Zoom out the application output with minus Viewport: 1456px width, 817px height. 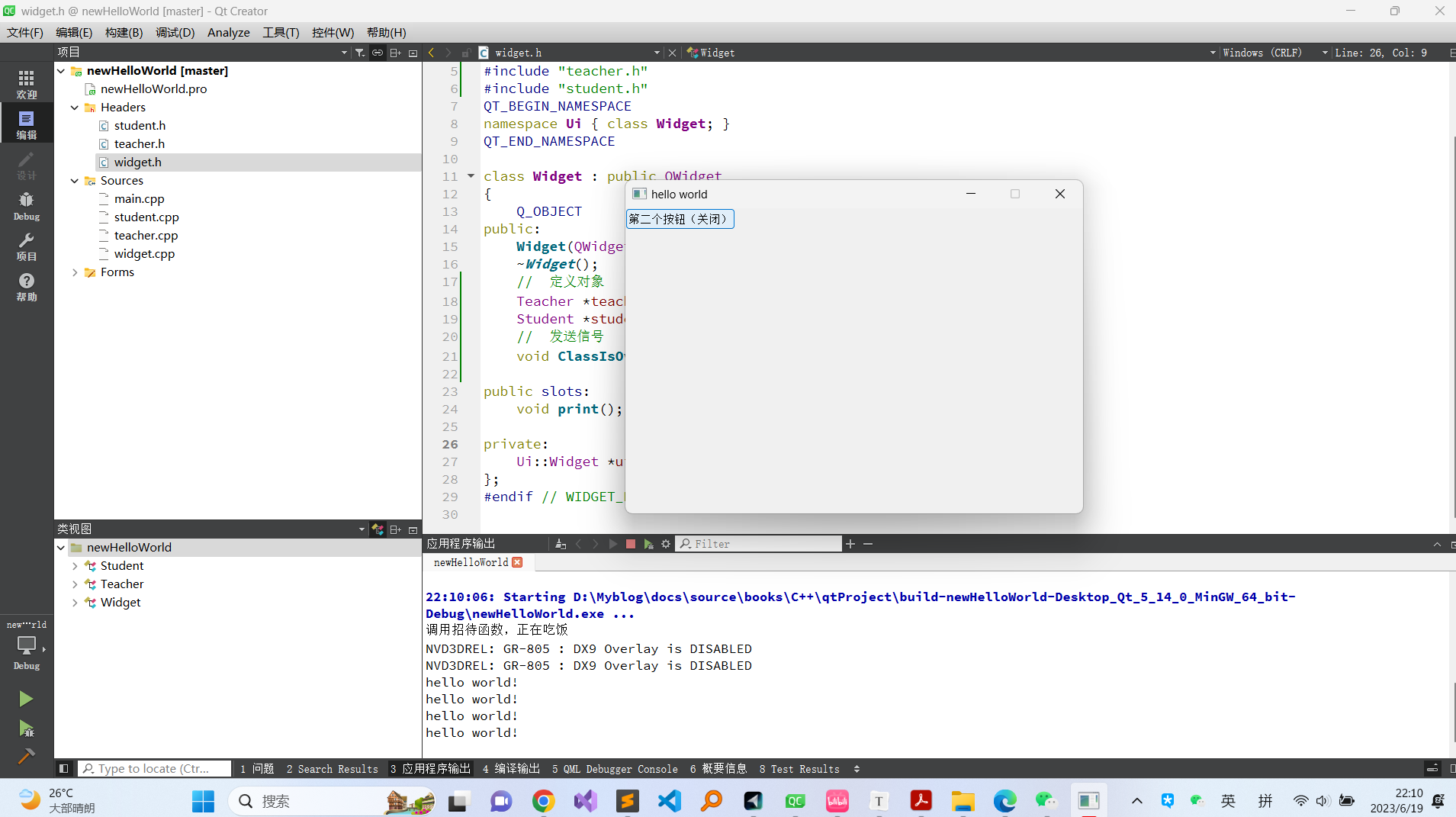pyautogui.click(x=868, y=544)
